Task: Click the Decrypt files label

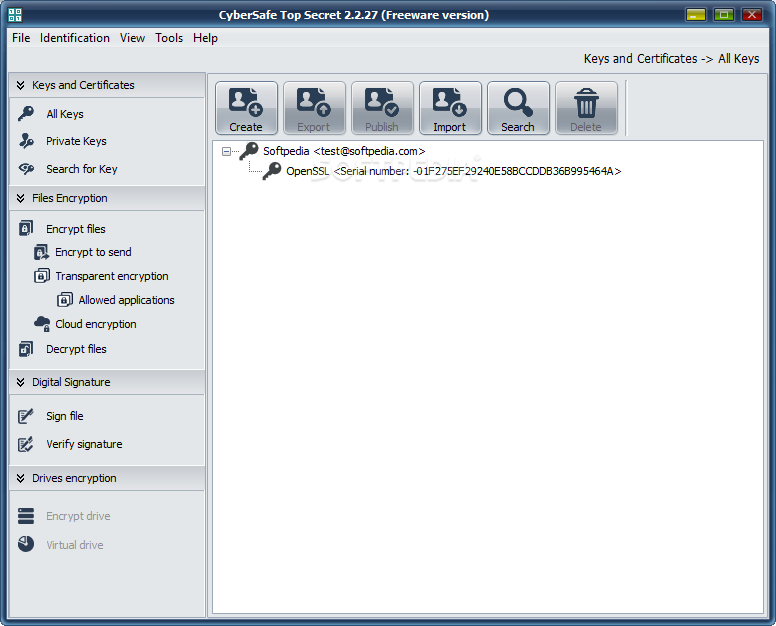Action: (76, 349)
